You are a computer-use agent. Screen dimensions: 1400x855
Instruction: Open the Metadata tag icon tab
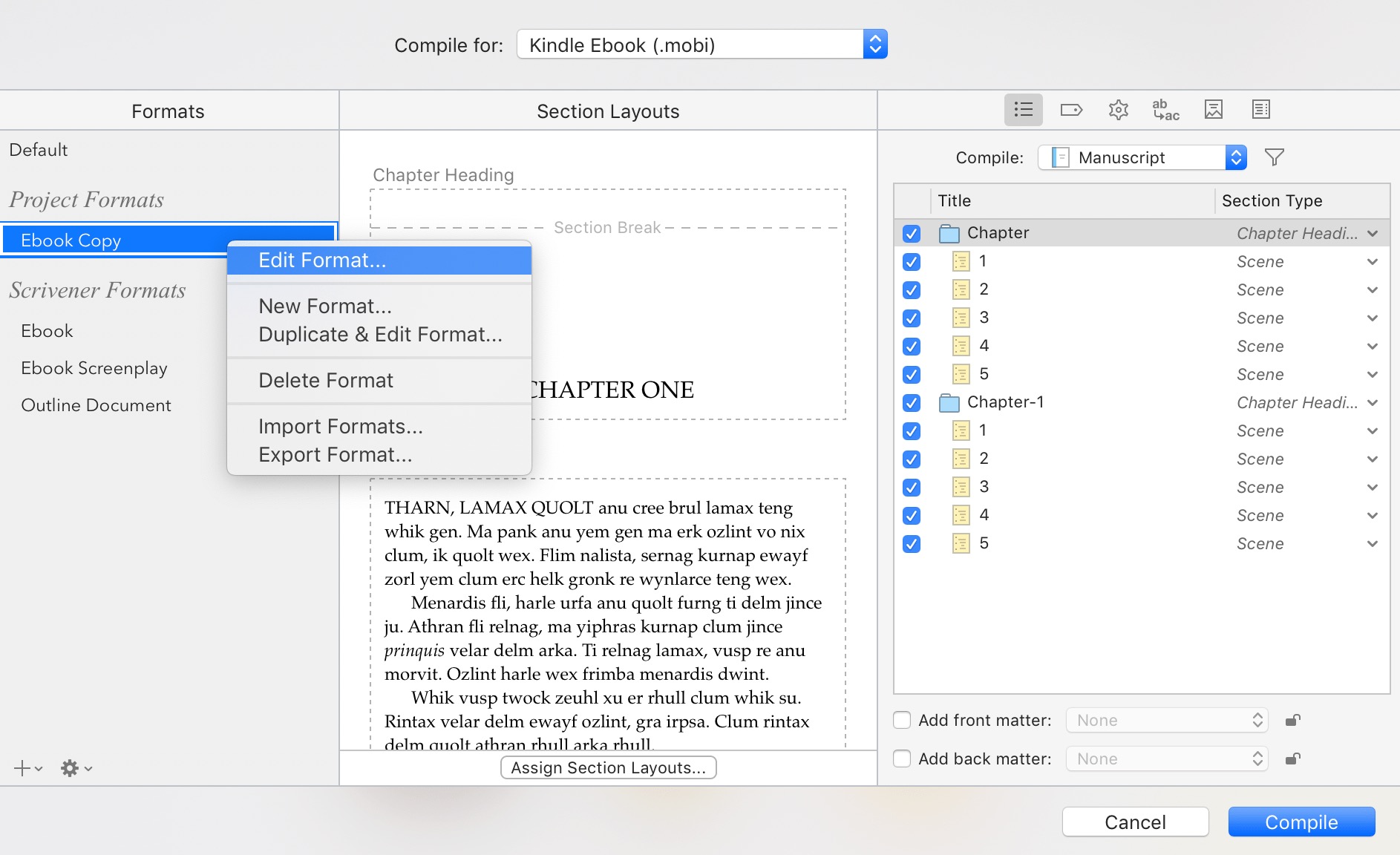pyautogui.click(x=1071, y=110)
